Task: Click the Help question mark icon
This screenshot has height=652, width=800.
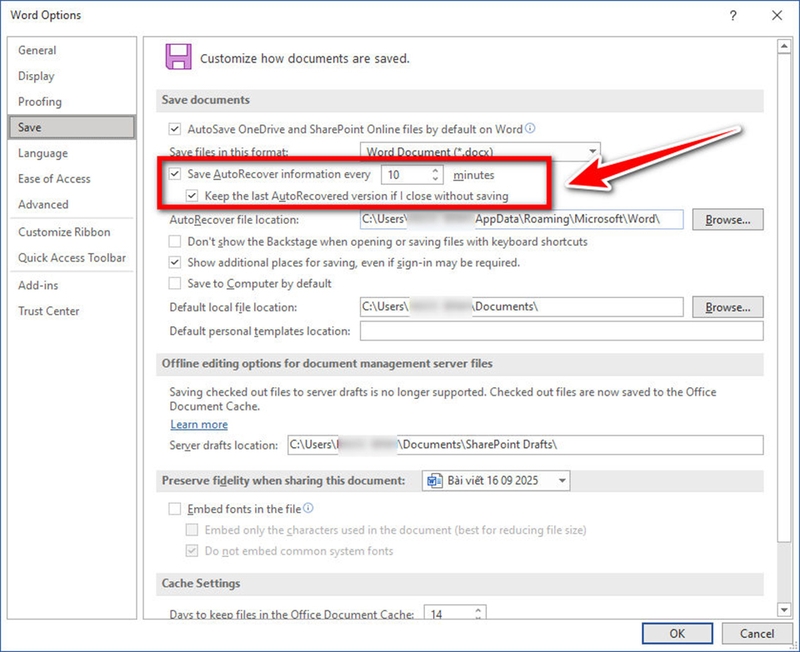Action: 733,15
